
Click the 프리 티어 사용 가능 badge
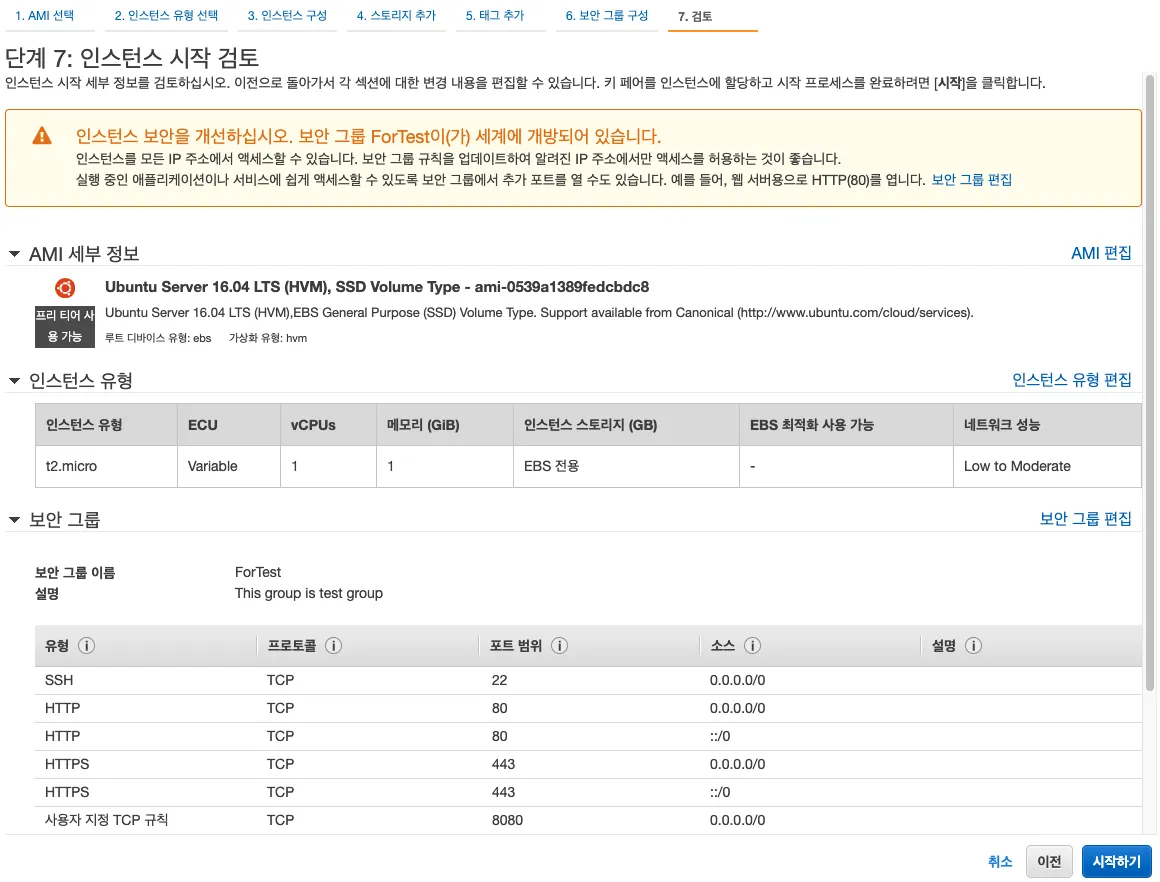click(64, 325)
